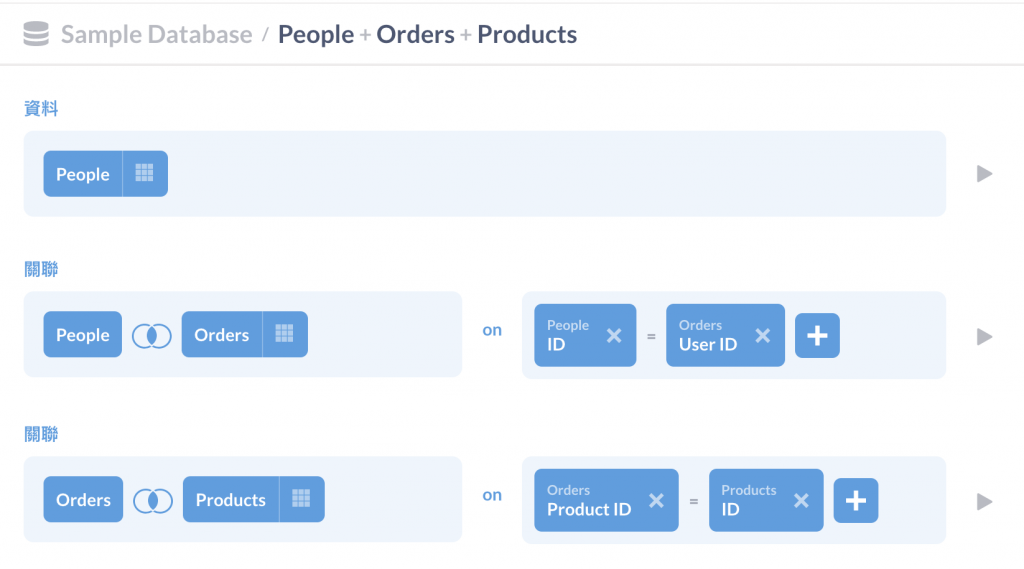Select the People data source table

tap(83, 174)
